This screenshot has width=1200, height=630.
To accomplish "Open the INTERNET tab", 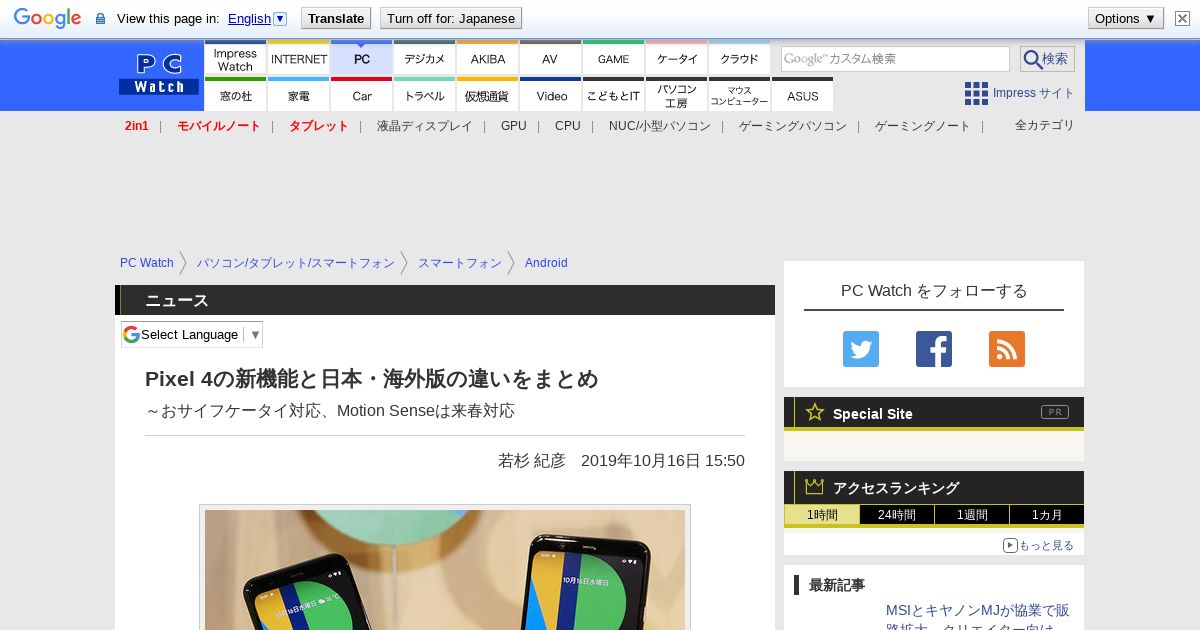I will [299, 59].
